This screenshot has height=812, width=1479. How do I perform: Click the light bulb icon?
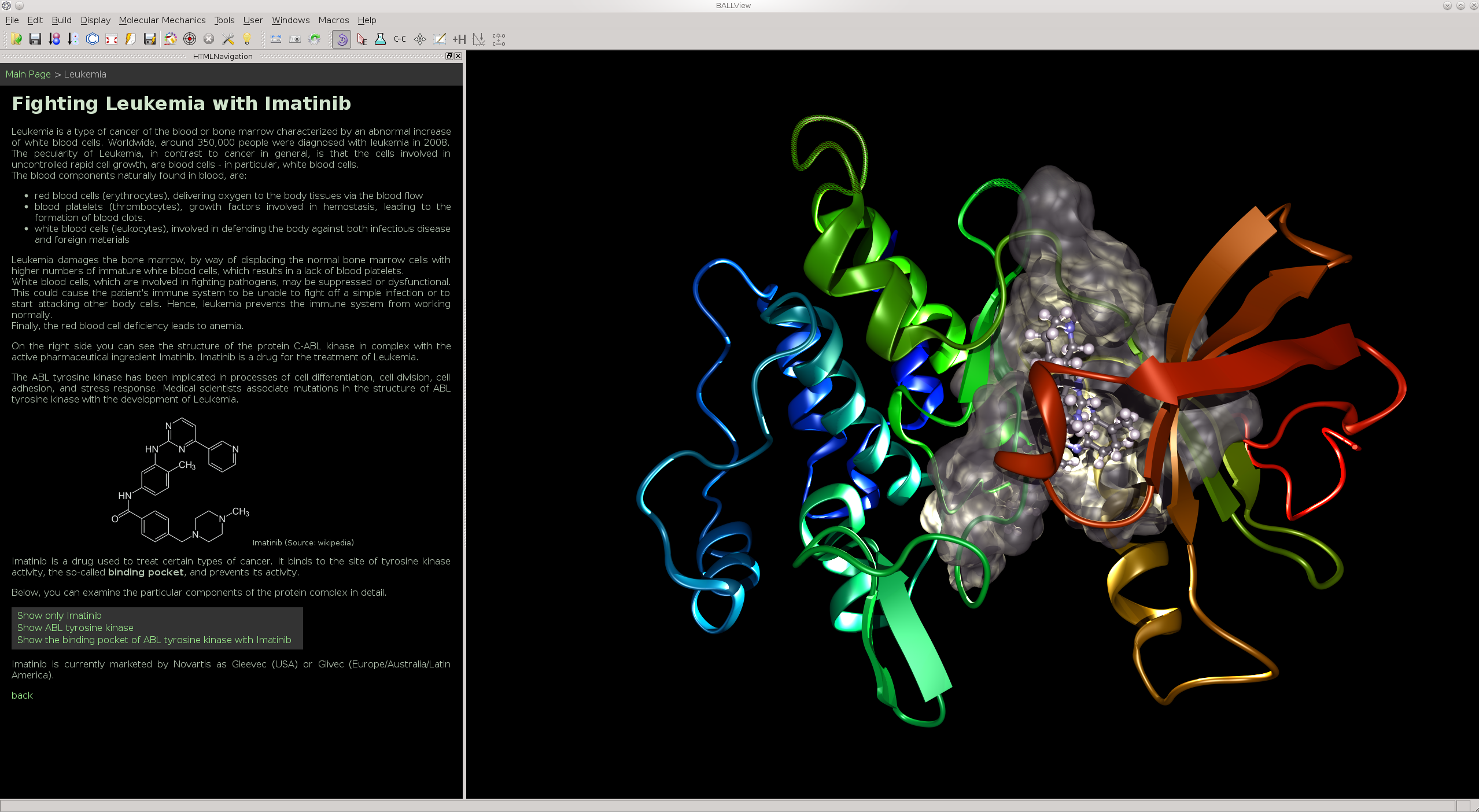click(247, 39)
